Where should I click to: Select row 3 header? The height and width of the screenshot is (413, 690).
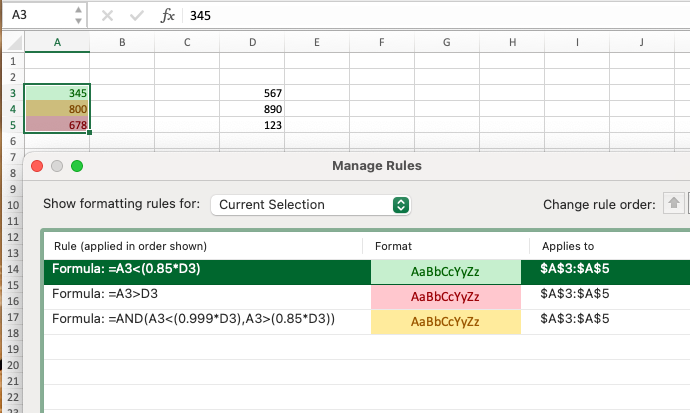pos(13,93)
